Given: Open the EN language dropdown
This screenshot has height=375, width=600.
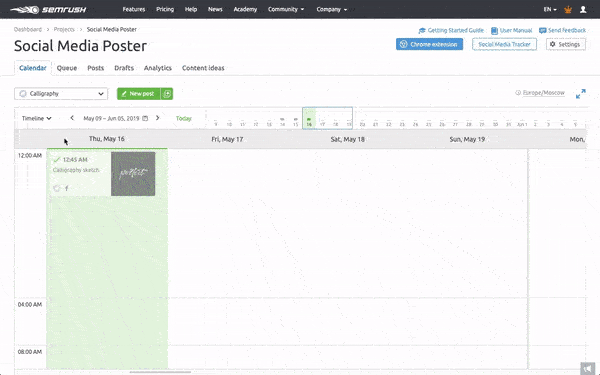Looking at the screenshot, I should [550, 10].
